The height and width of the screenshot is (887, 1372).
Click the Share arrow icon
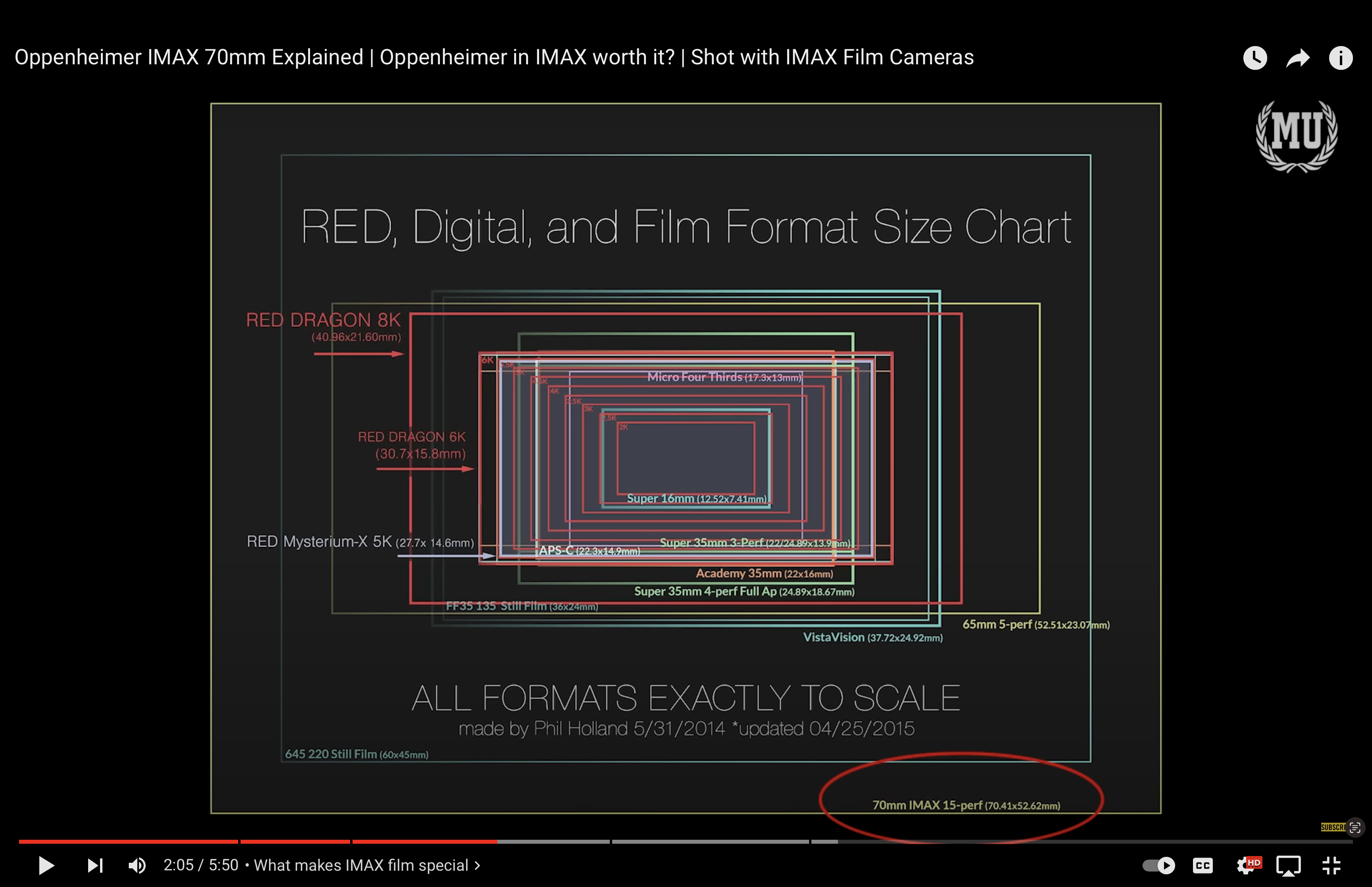point(1298,58)
